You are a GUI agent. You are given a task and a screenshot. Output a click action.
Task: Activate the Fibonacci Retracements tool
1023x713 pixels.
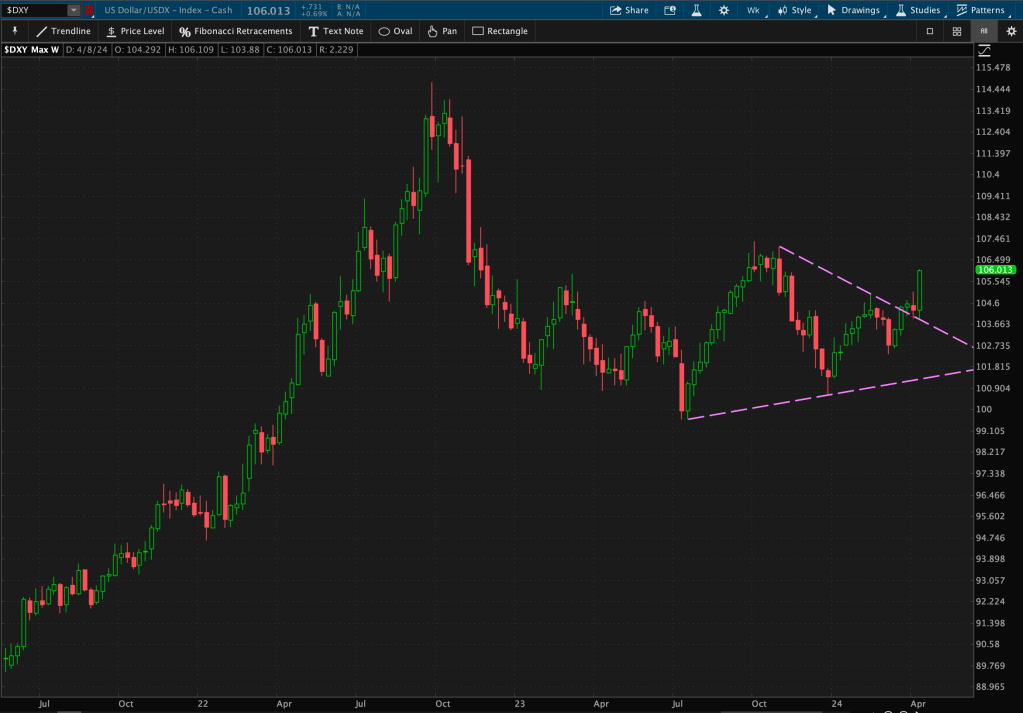(x=235, y=31)
